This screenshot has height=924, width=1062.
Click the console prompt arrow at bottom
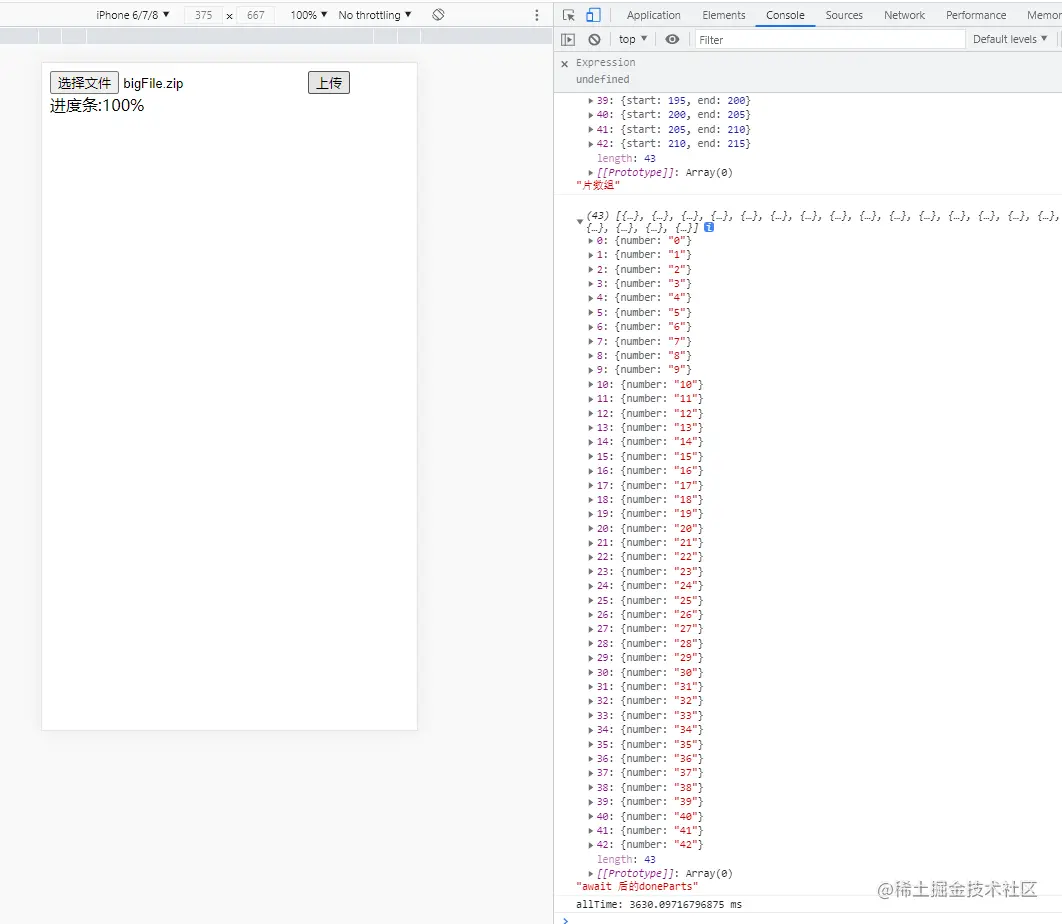coord(566,920)
